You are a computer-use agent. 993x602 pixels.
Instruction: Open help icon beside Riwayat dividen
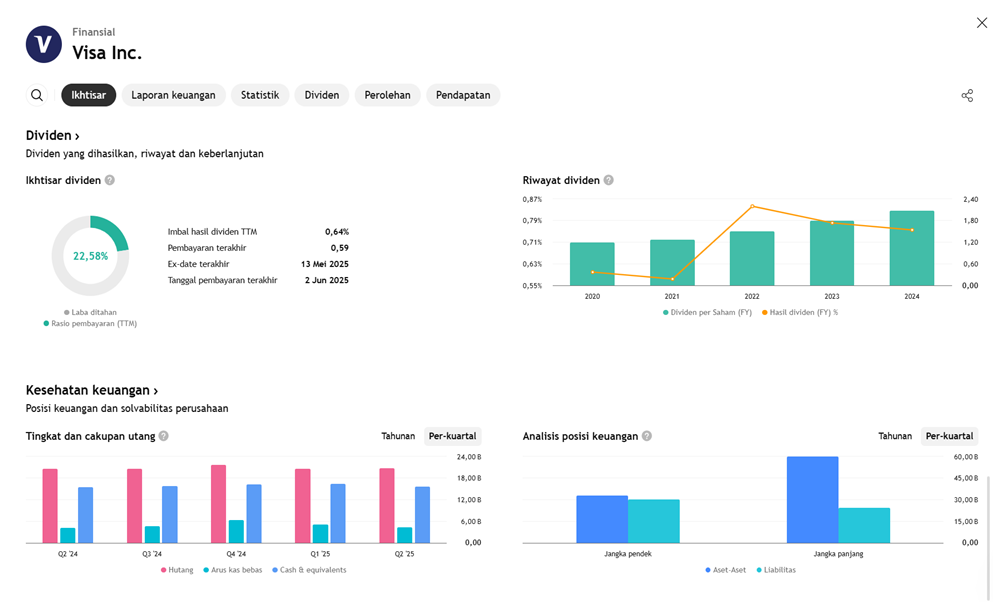(609, 180)
